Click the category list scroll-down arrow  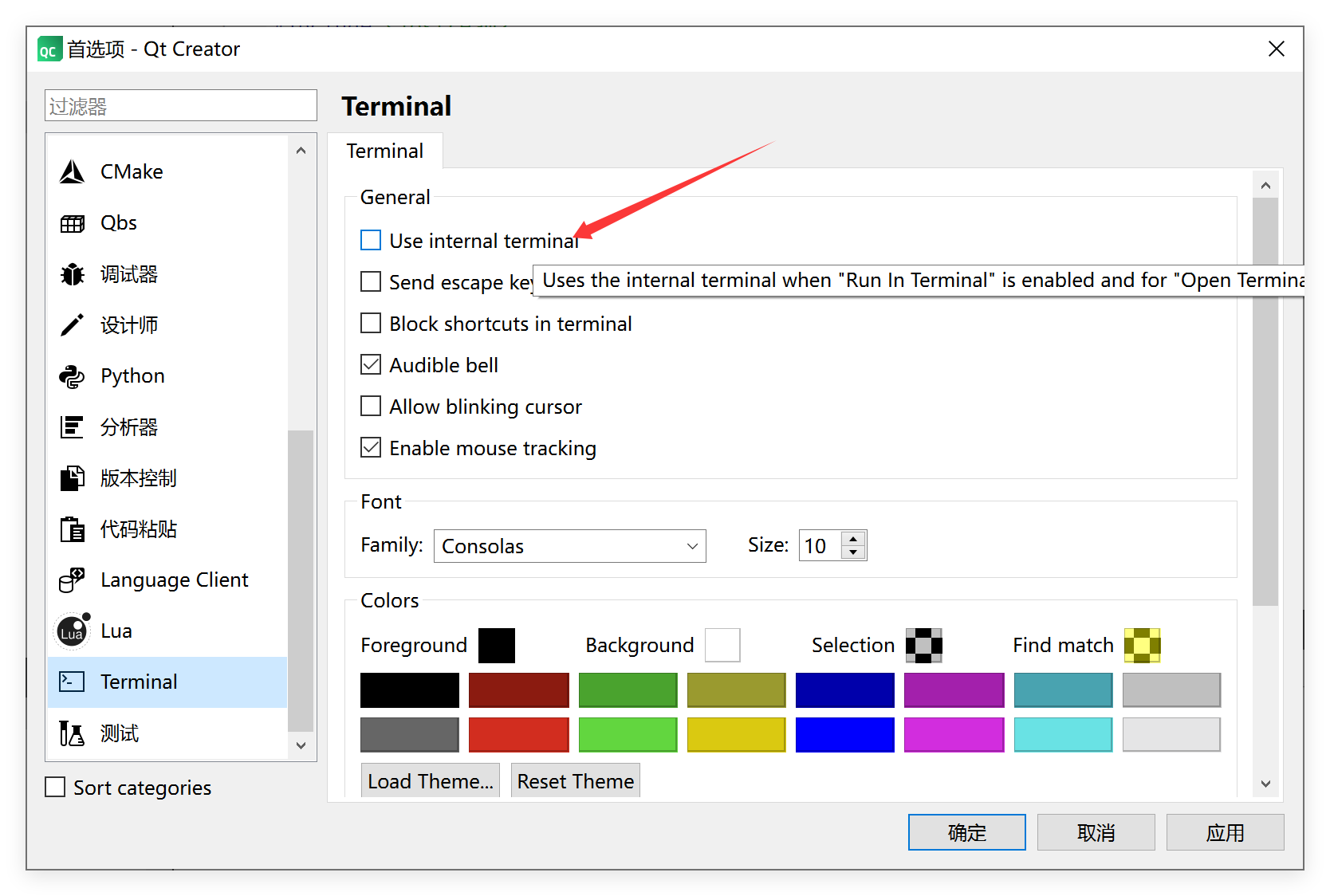[301, 746]
